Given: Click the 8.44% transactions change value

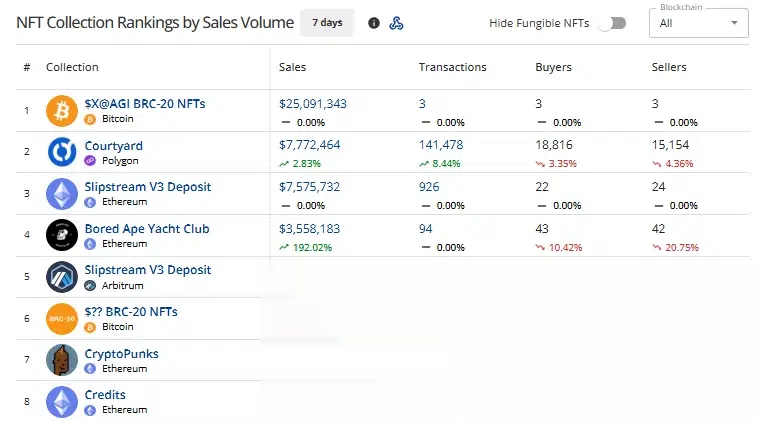Looking at the screenshot, I should pyautogui.click(x=446, y=164).
